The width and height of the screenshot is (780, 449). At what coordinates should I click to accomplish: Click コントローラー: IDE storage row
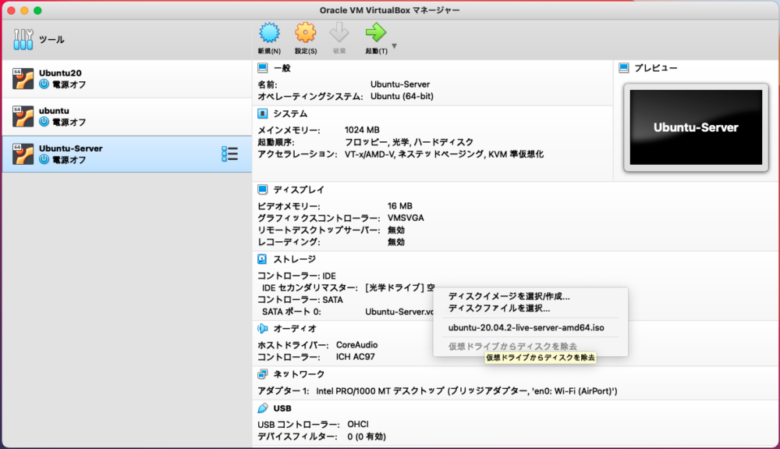coord(296,276)
